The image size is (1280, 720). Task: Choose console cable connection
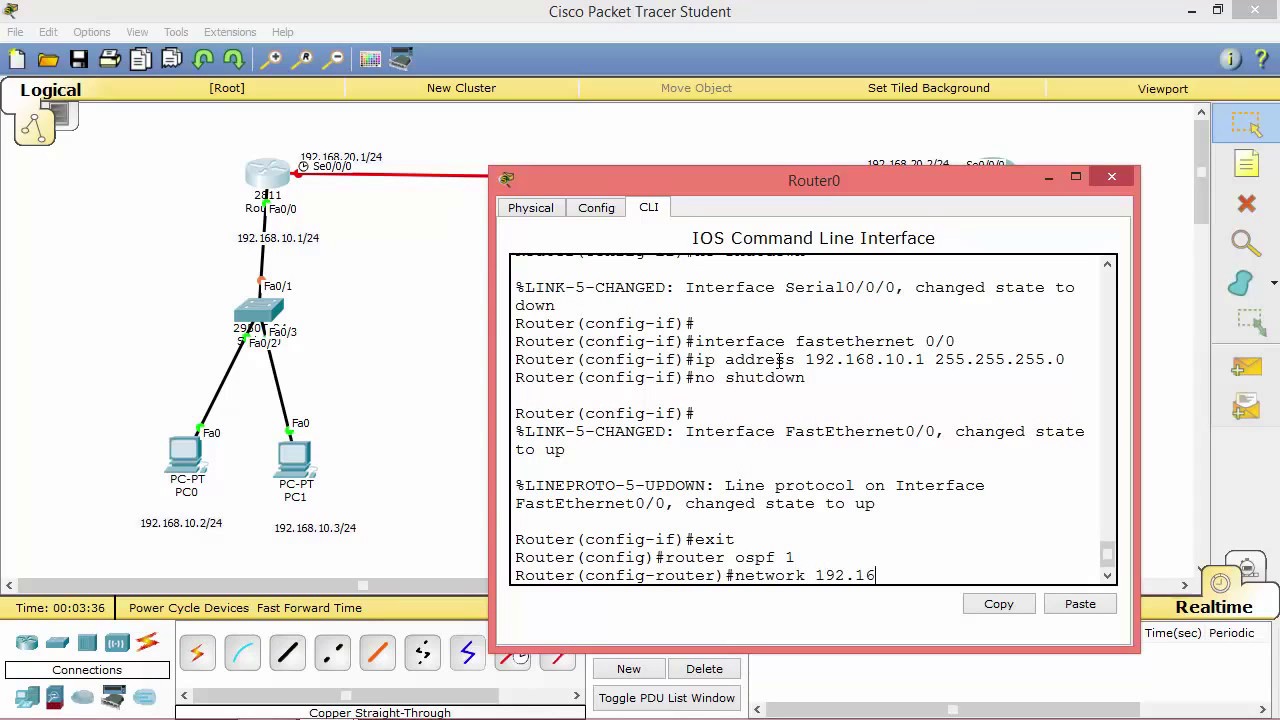pos(243,654)
